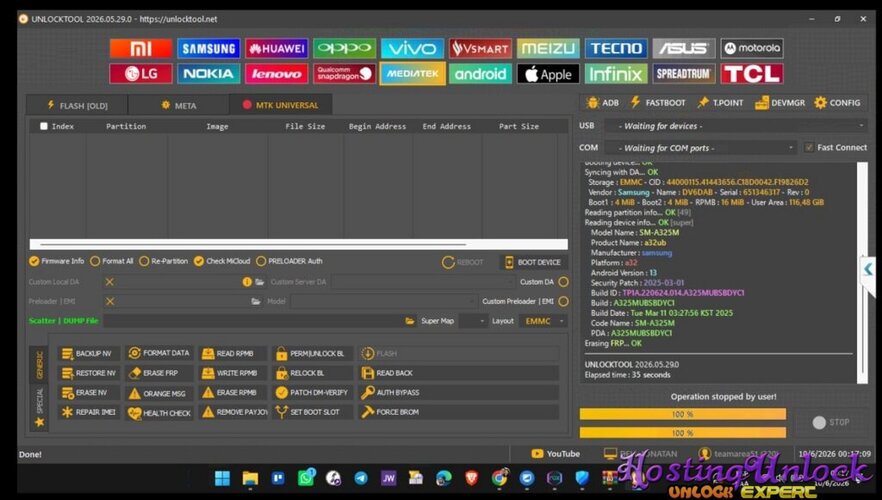Select the Infinix brand logo
The height and width of the screenshot is (500, 882).
pos(616,74)
